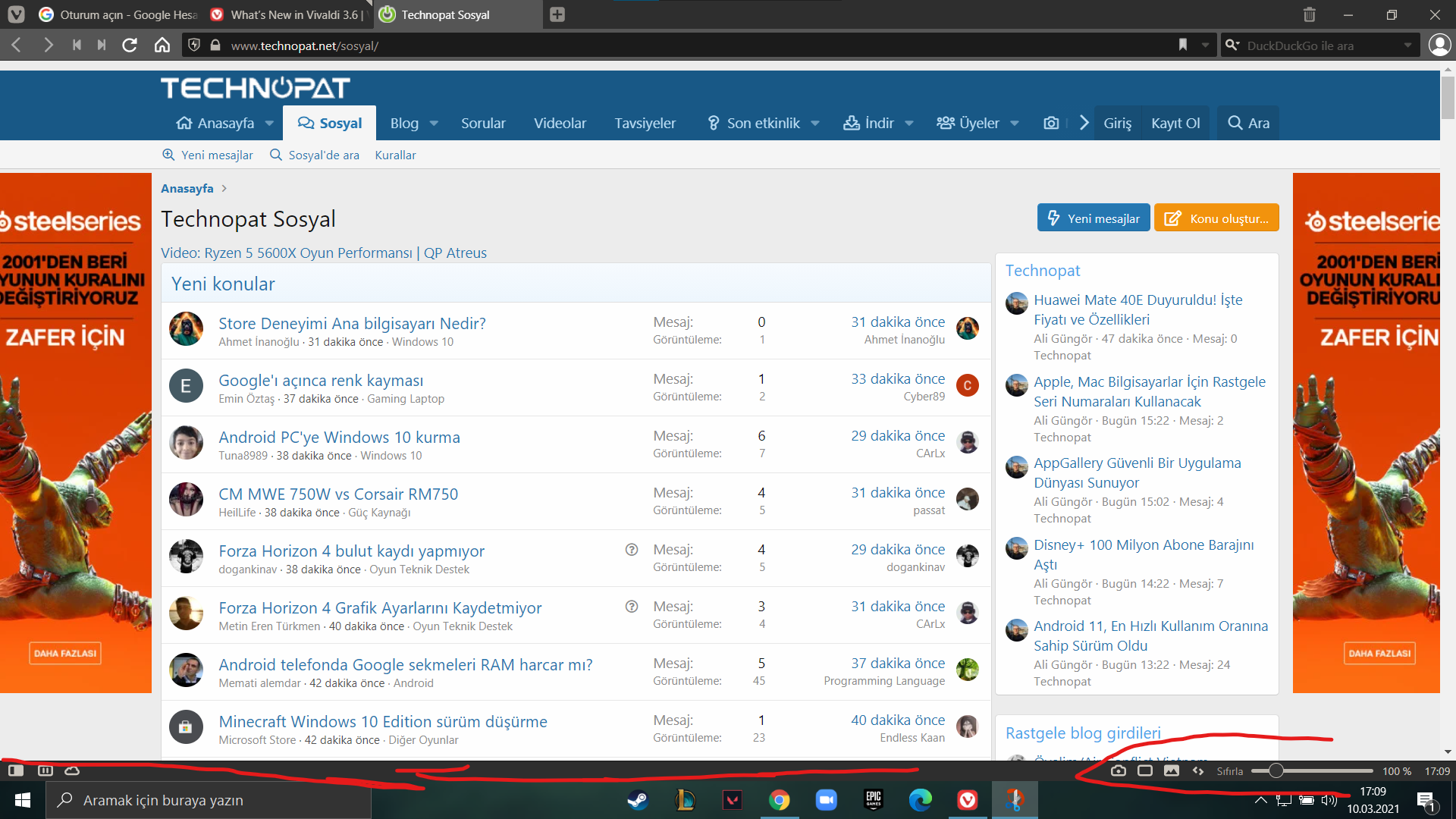
Task: Open Google'ı açınca renk kayması thread
Action: [x=321, y=381]
